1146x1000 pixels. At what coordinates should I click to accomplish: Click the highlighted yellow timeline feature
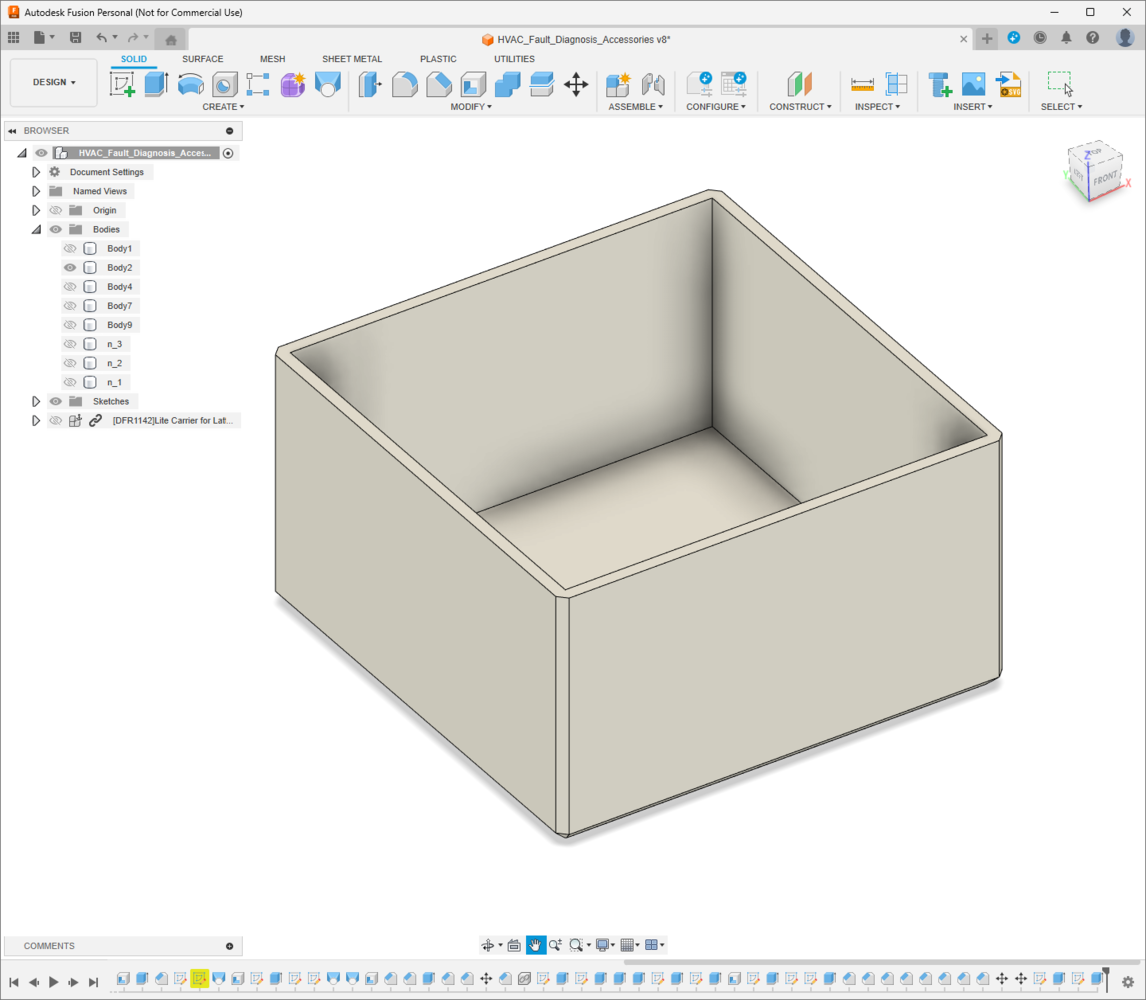(199, 978)
